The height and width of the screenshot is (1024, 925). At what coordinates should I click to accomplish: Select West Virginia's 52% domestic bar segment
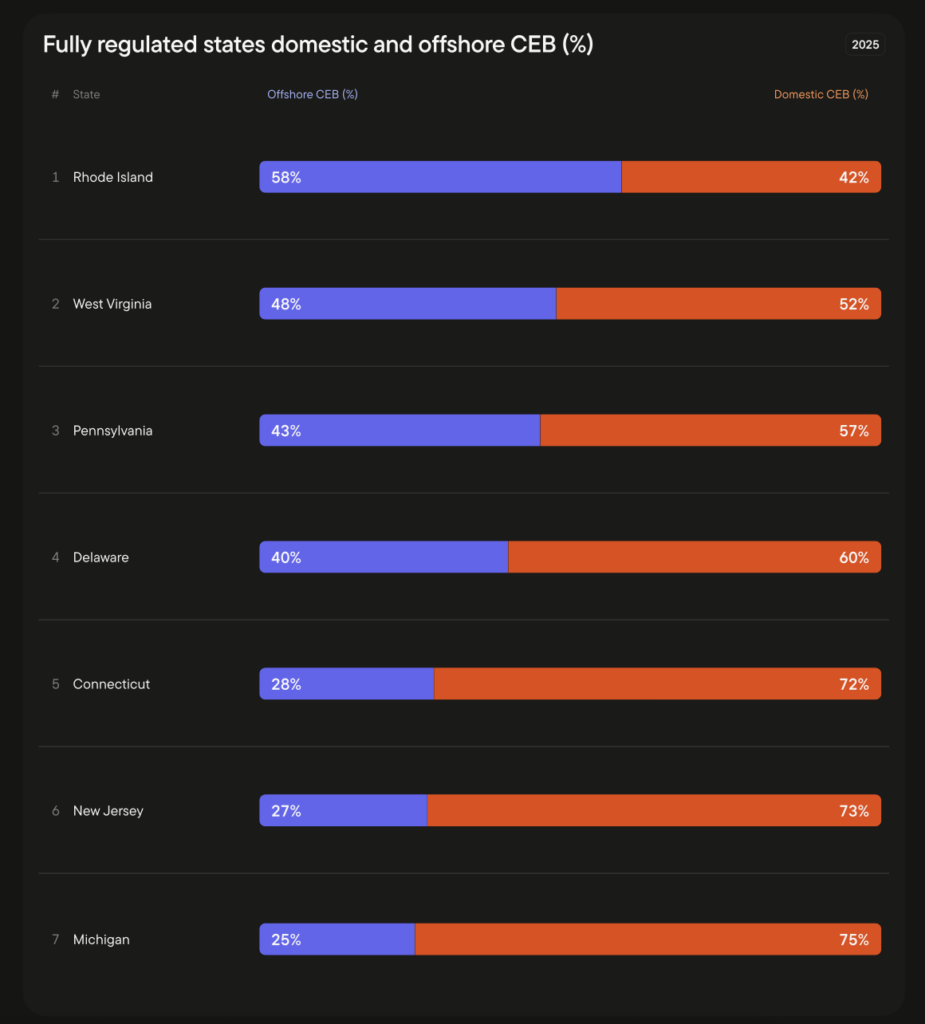(718, 304)
